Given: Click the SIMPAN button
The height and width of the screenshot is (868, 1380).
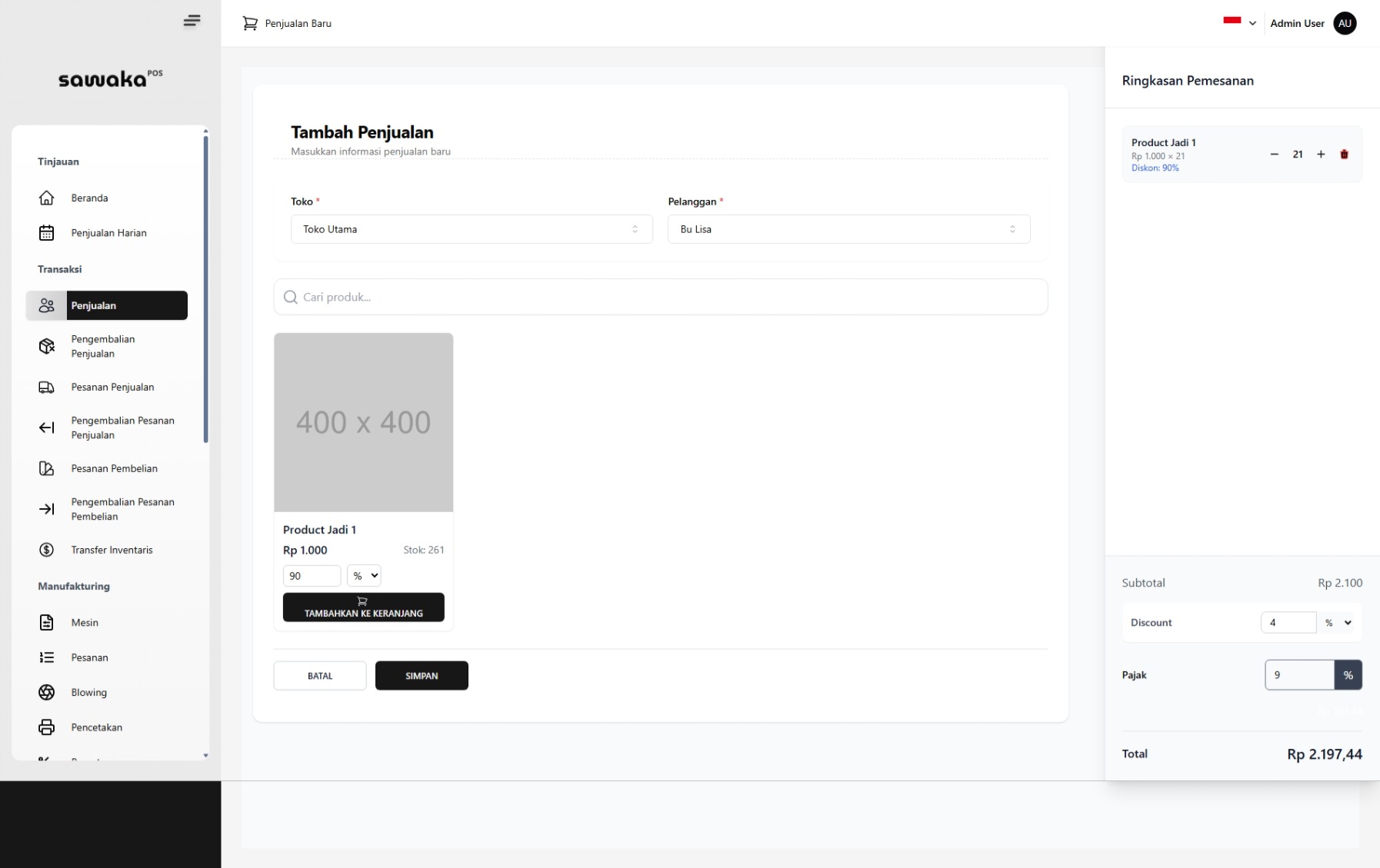Looking at the screenshot, I should 422,676.
